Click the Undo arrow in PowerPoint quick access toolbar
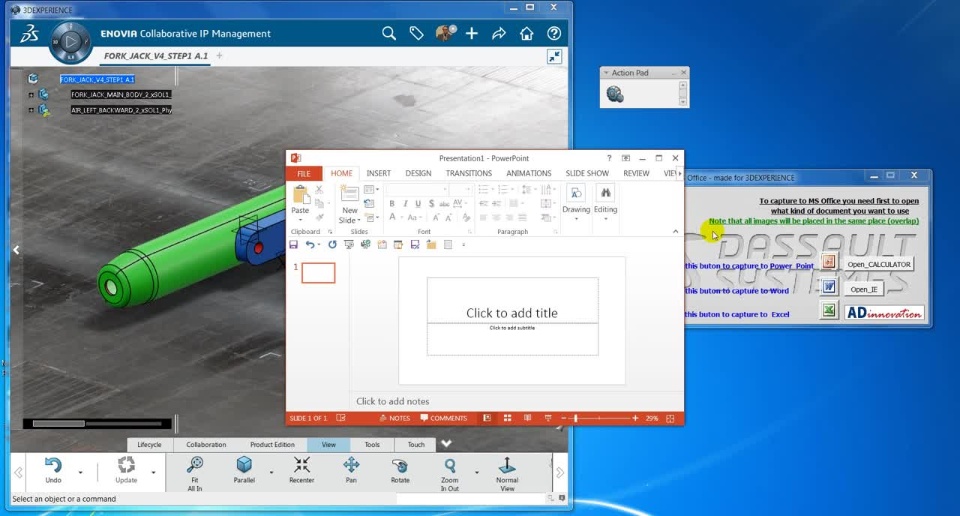Viewport: 960px width, 516px height. (310, 244)
